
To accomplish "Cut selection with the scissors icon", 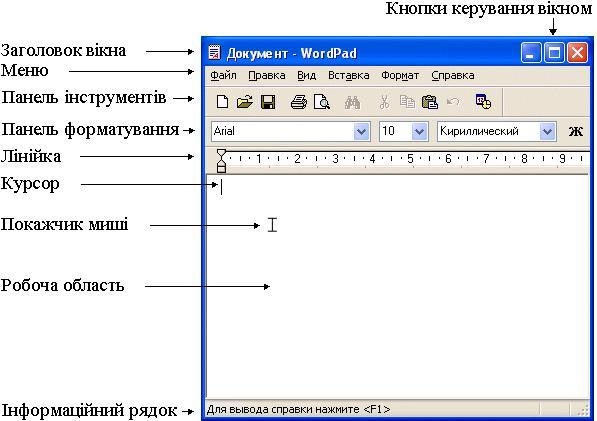I will pos(385,102).
